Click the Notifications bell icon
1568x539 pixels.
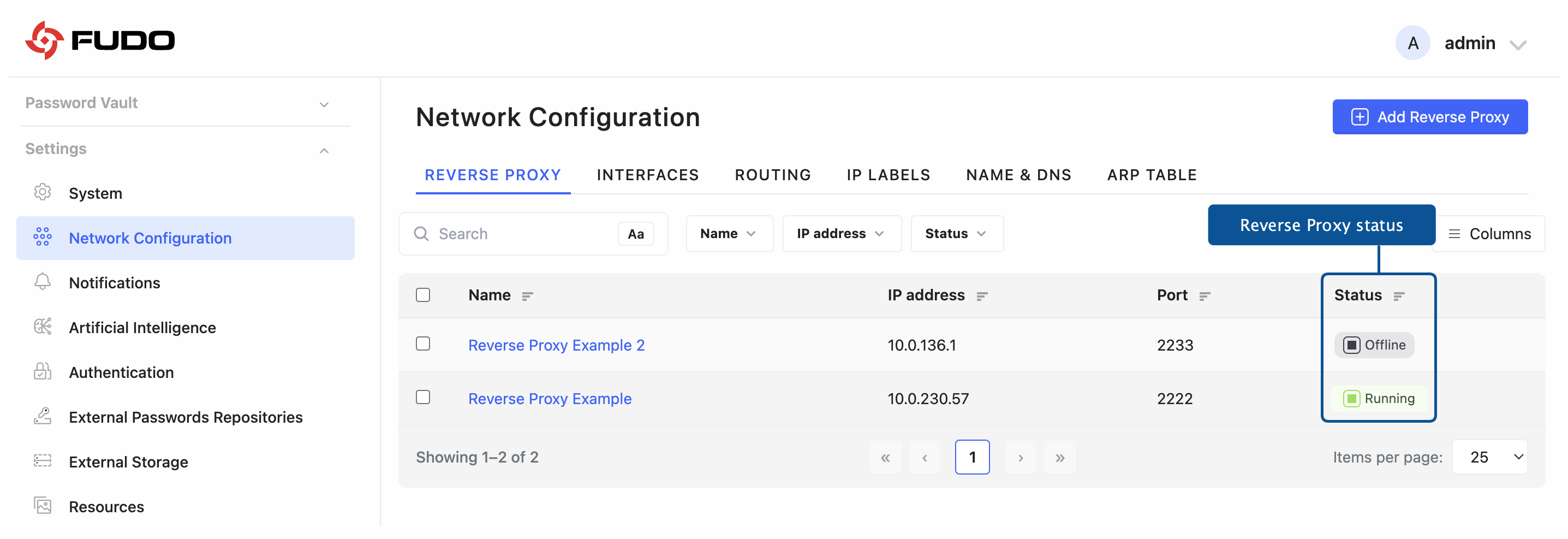(x=42, y=282)
